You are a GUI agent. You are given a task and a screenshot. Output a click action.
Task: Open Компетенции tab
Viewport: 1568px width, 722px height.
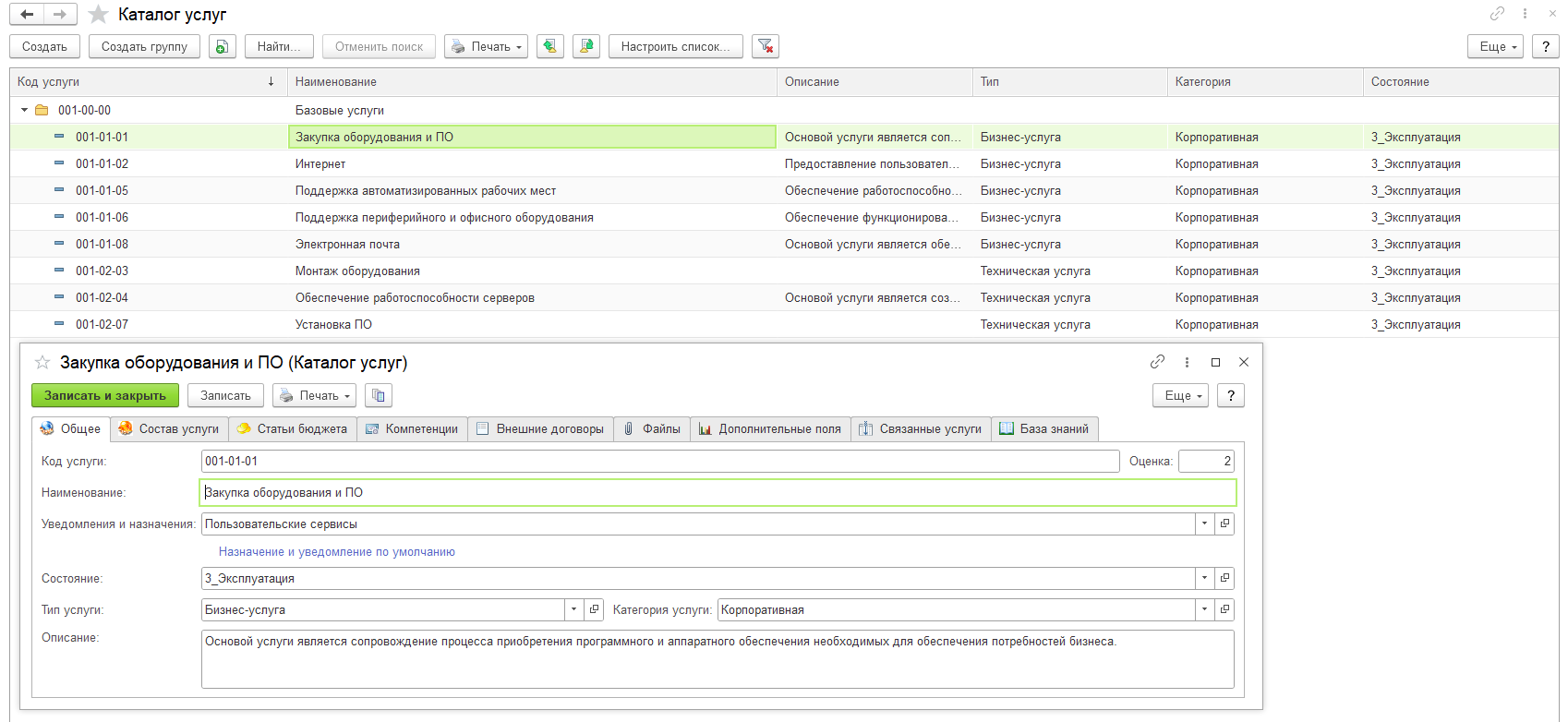click(x=412, y=429)
